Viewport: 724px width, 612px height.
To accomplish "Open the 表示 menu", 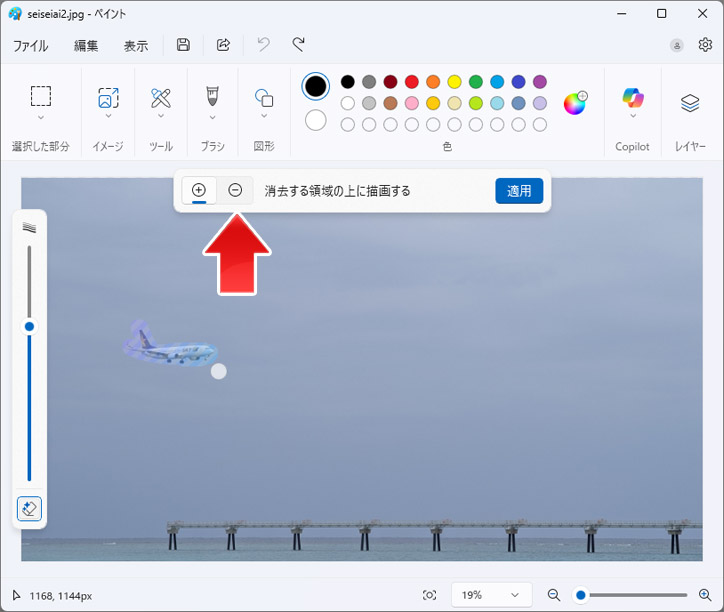I will (x=136, y=46).
